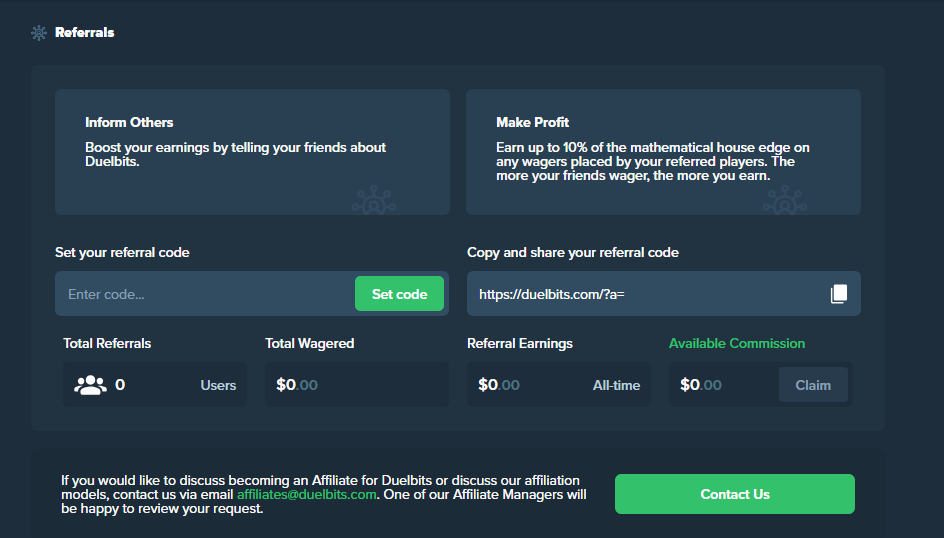Claim the available commission

point(812,385)
